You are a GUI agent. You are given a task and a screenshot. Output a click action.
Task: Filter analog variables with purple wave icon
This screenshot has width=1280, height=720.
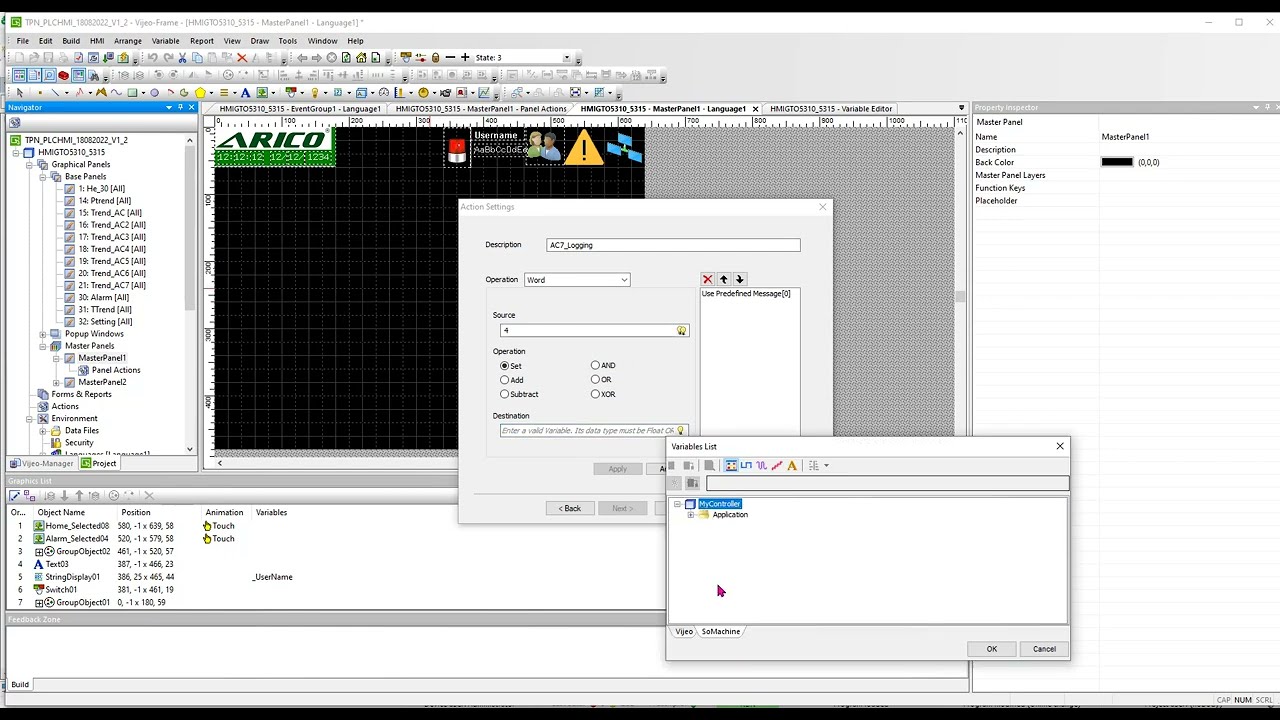(x=761, y=465)
